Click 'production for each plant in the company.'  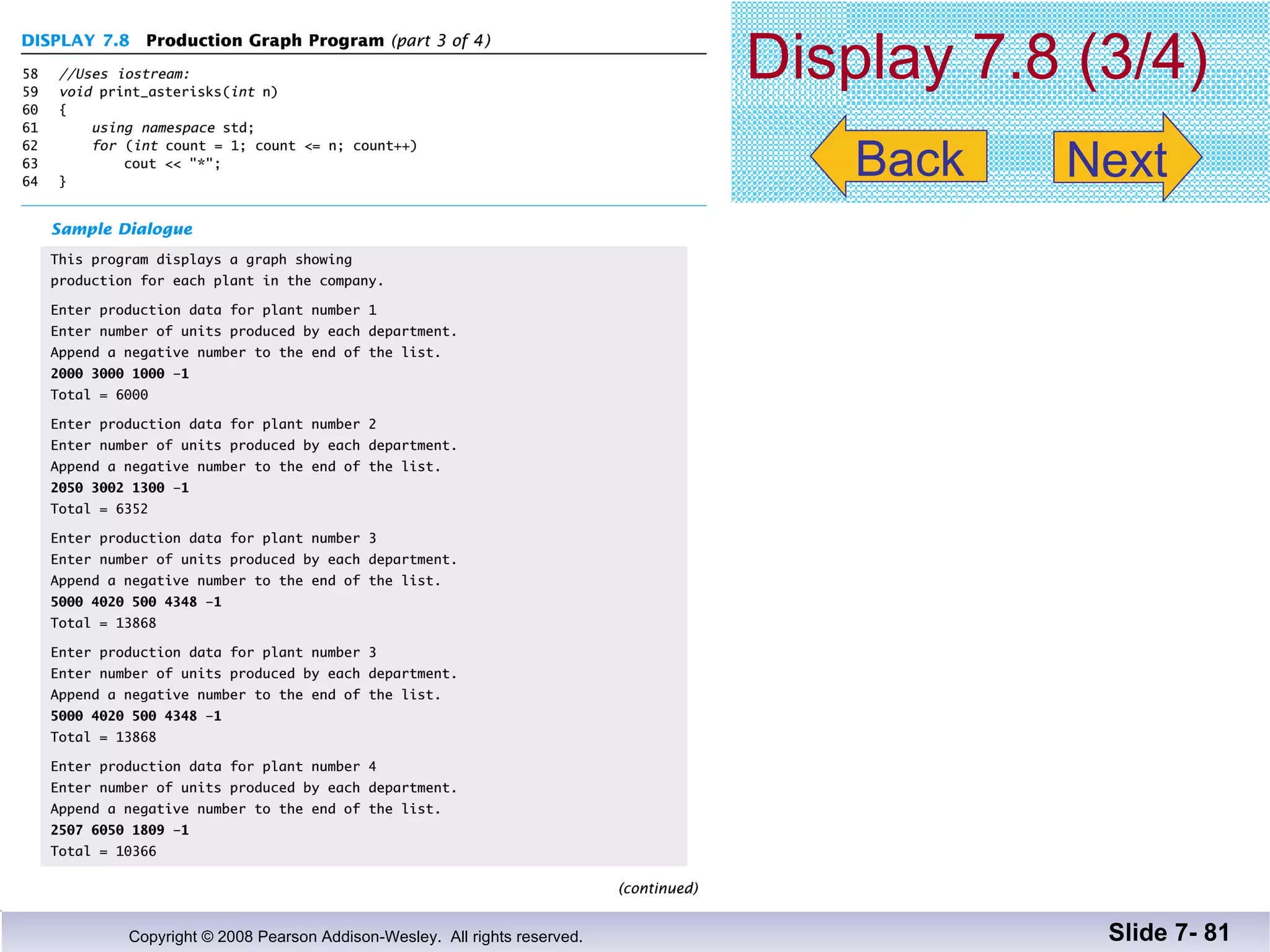tap(217, 281)
